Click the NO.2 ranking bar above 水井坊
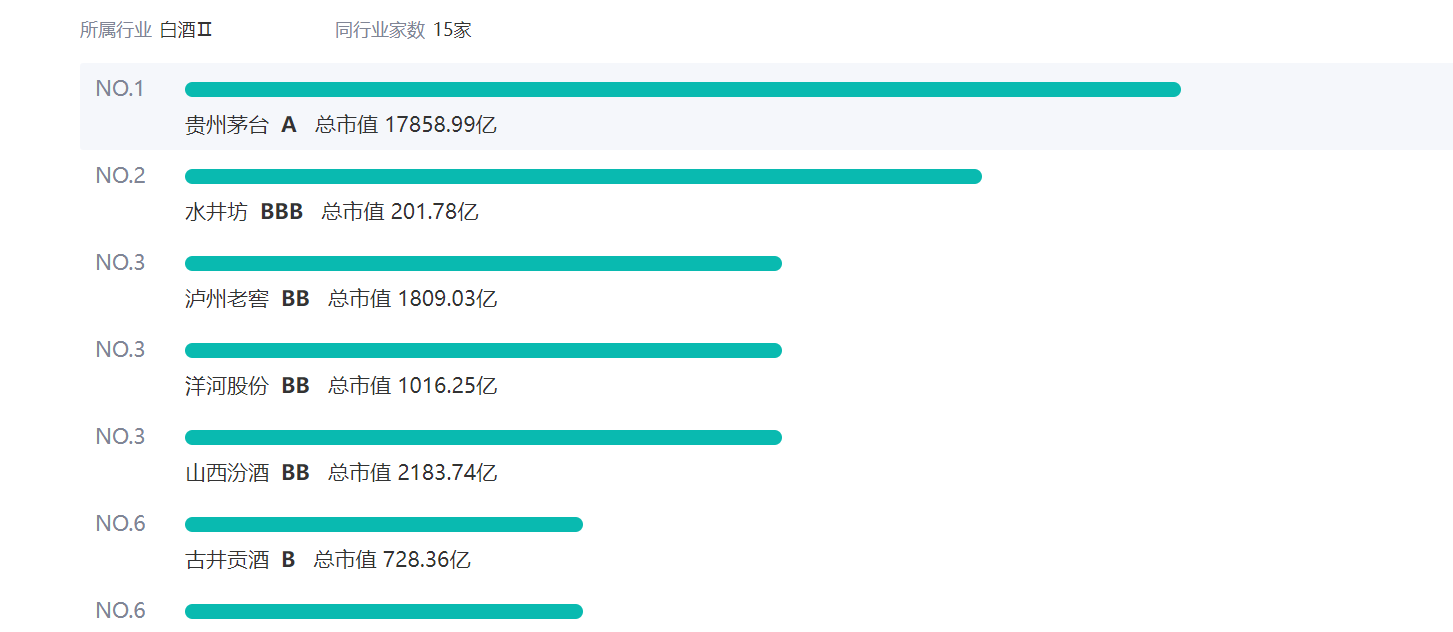This screenshot has width=1453, height=632. click(583, 177)
